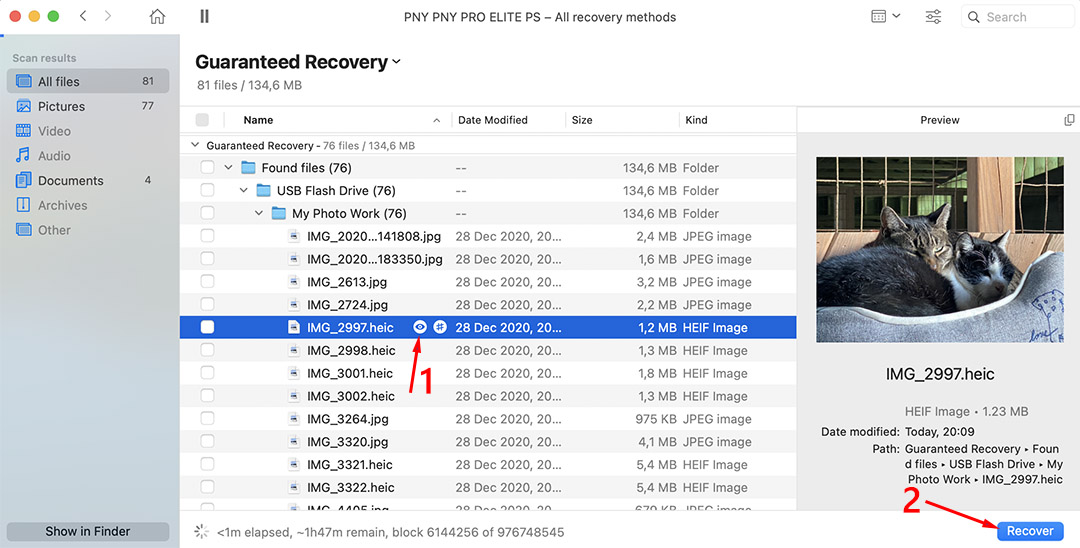Image resolution: width=1080 pixels, height=548 pixels.
Task: Click the Home icon in toolbar
Action: (157, 17)
